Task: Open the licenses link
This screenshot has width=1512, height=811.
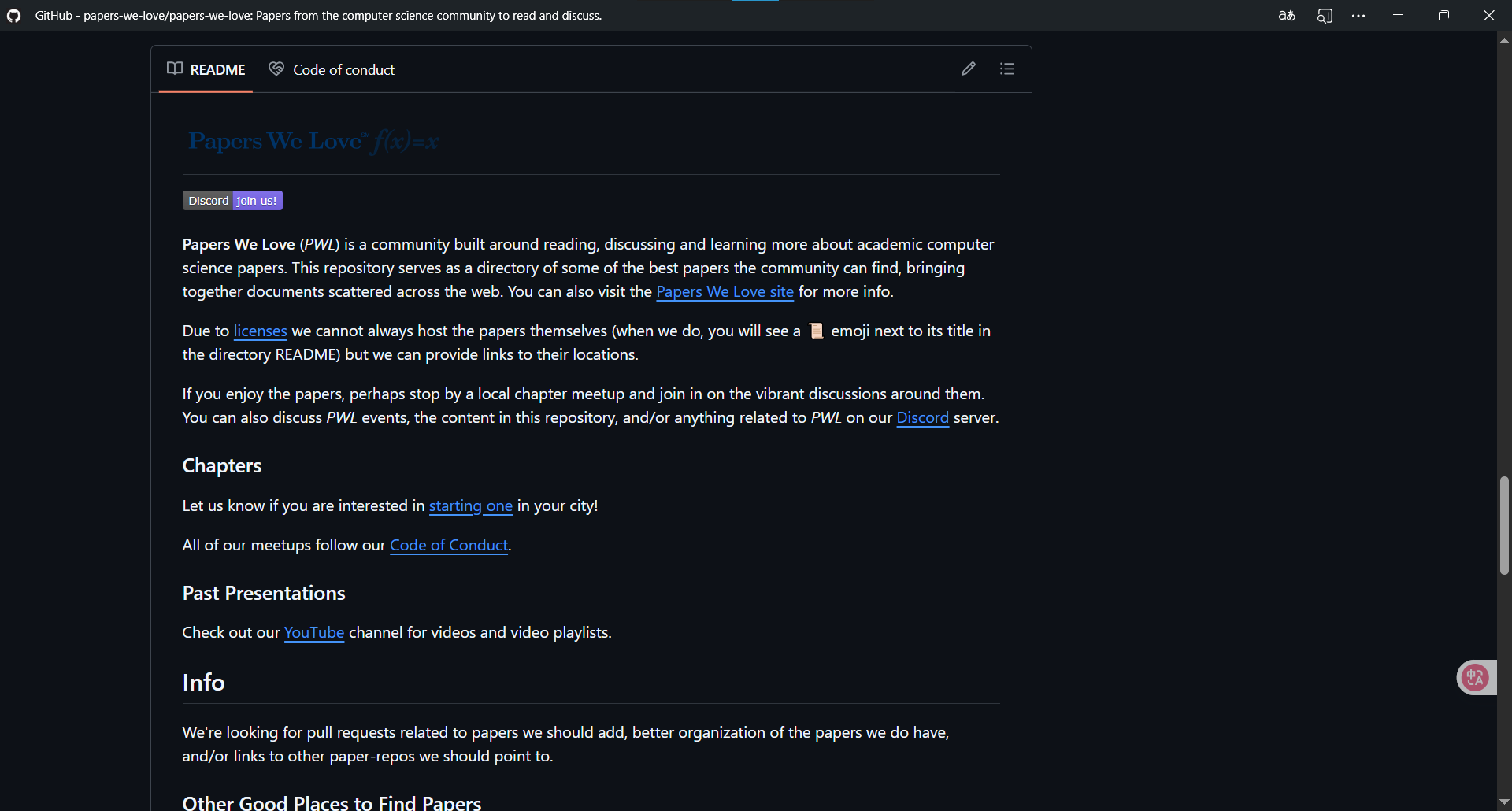Action: 260,331
